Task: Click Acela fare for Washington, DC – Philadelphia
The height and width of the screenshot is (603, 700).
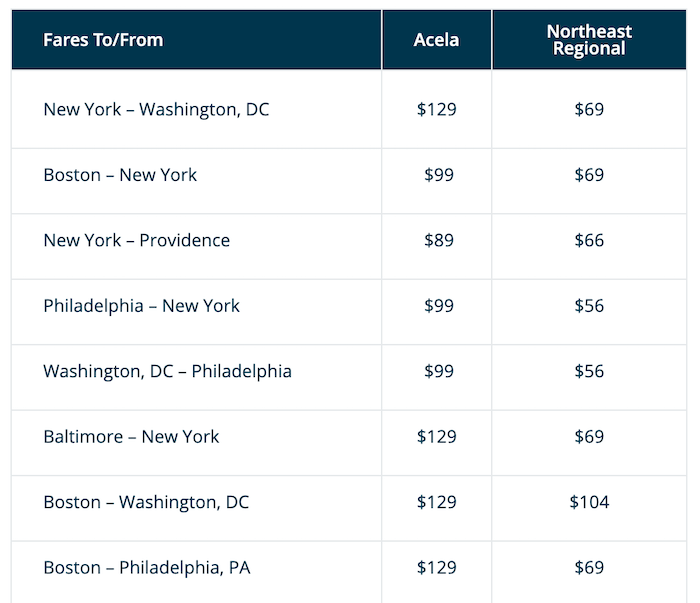Action: pos(438,371)
